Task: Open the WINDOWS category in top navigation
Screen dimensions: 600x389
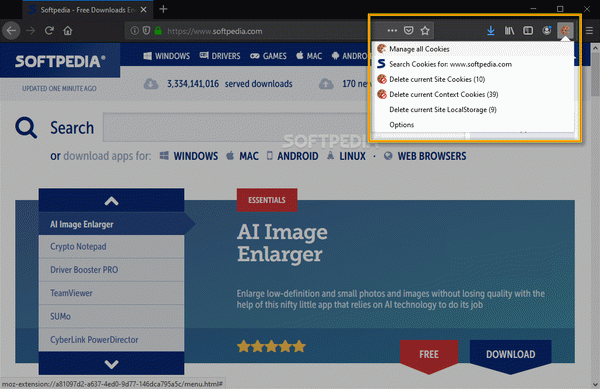Action: (166, 56)
